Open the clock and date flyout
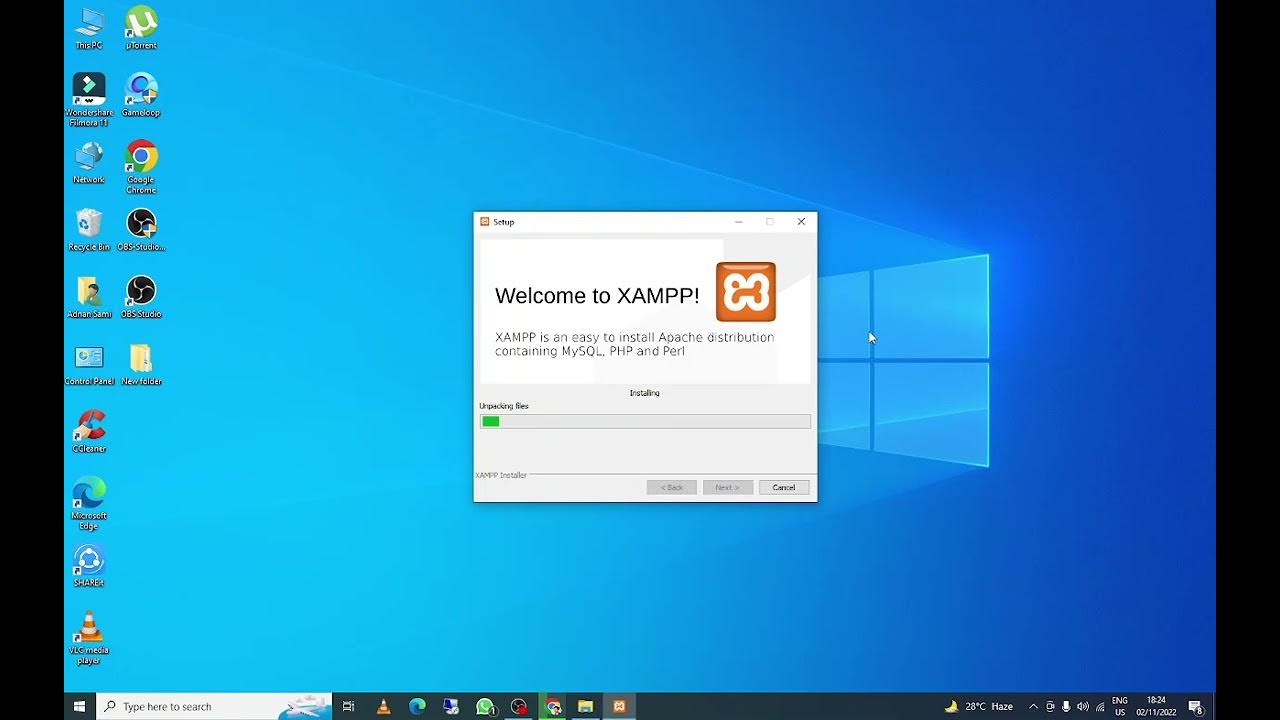This screenshot has height=720, width=1280. 1156,706
